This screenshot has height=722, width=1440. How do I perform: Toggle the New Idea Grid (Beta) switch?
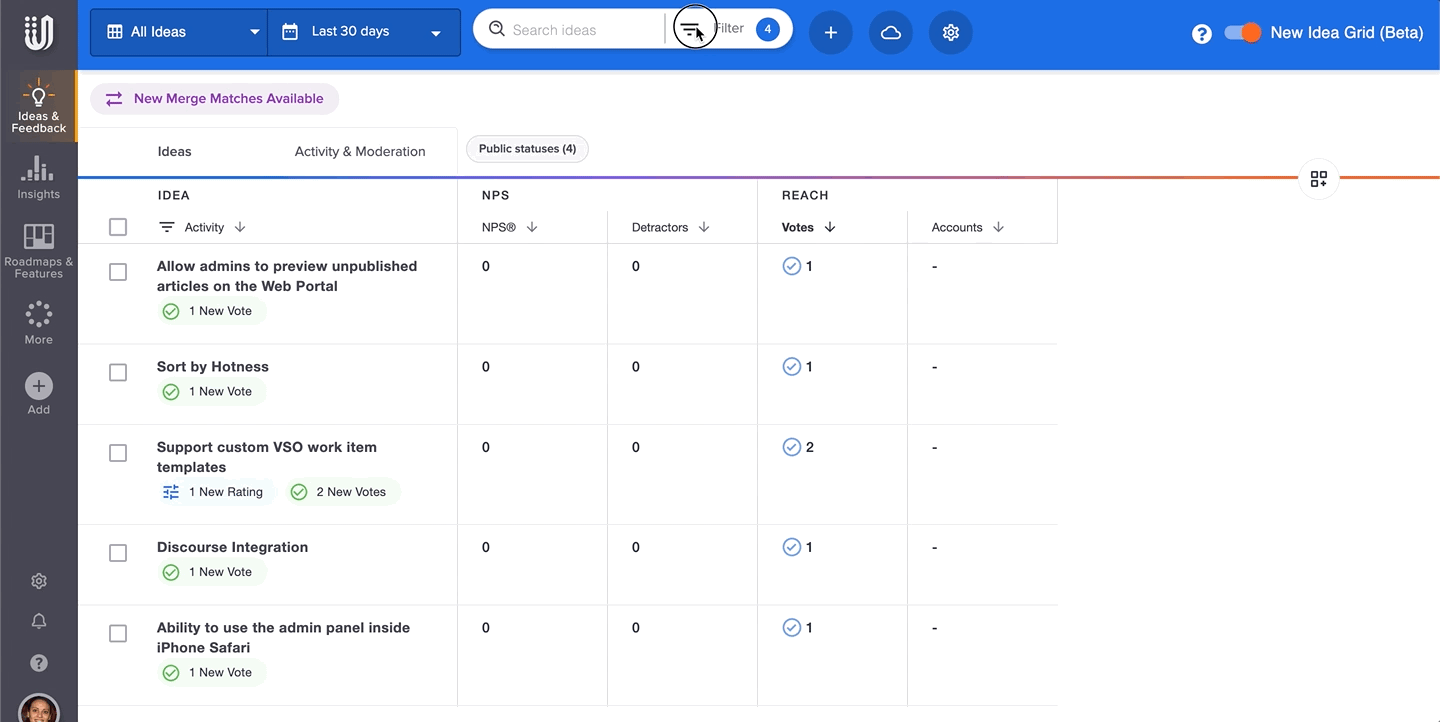[1242, 33]
